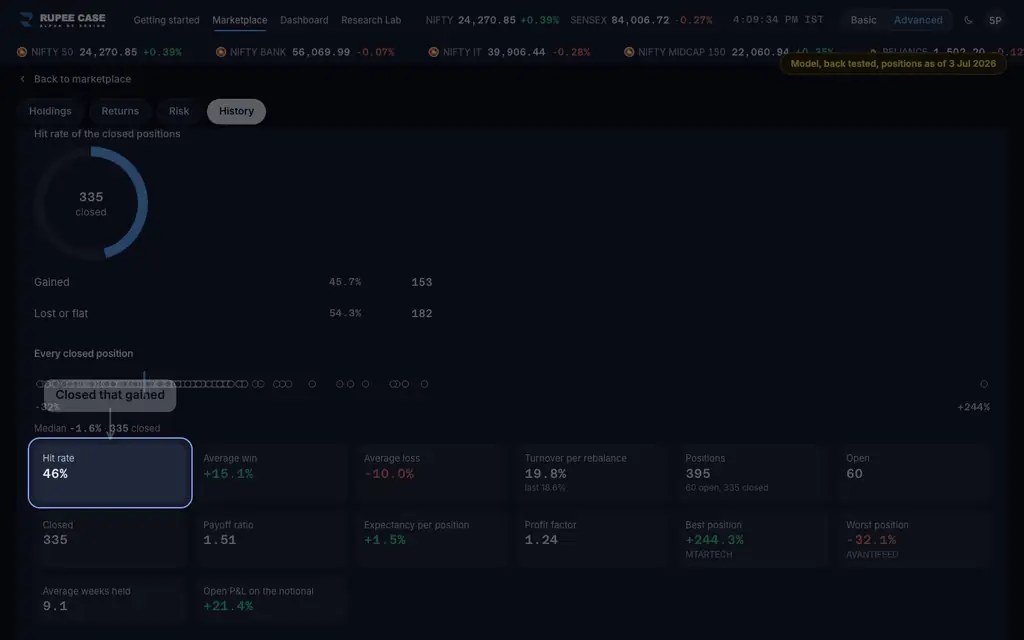
Task: Click the NIFTY BANK ticker coin icon
Action: click(221, 52)
